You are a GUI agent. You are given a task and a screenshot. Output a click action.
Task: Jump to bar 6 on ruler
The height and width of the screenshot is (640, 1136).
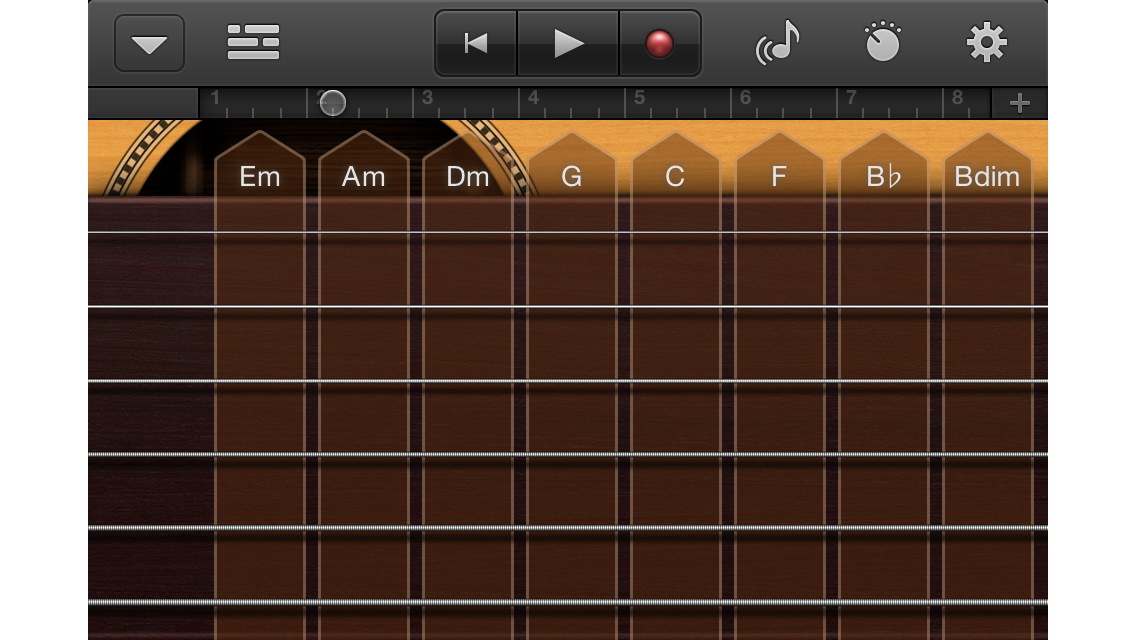[x=745, y=97]
